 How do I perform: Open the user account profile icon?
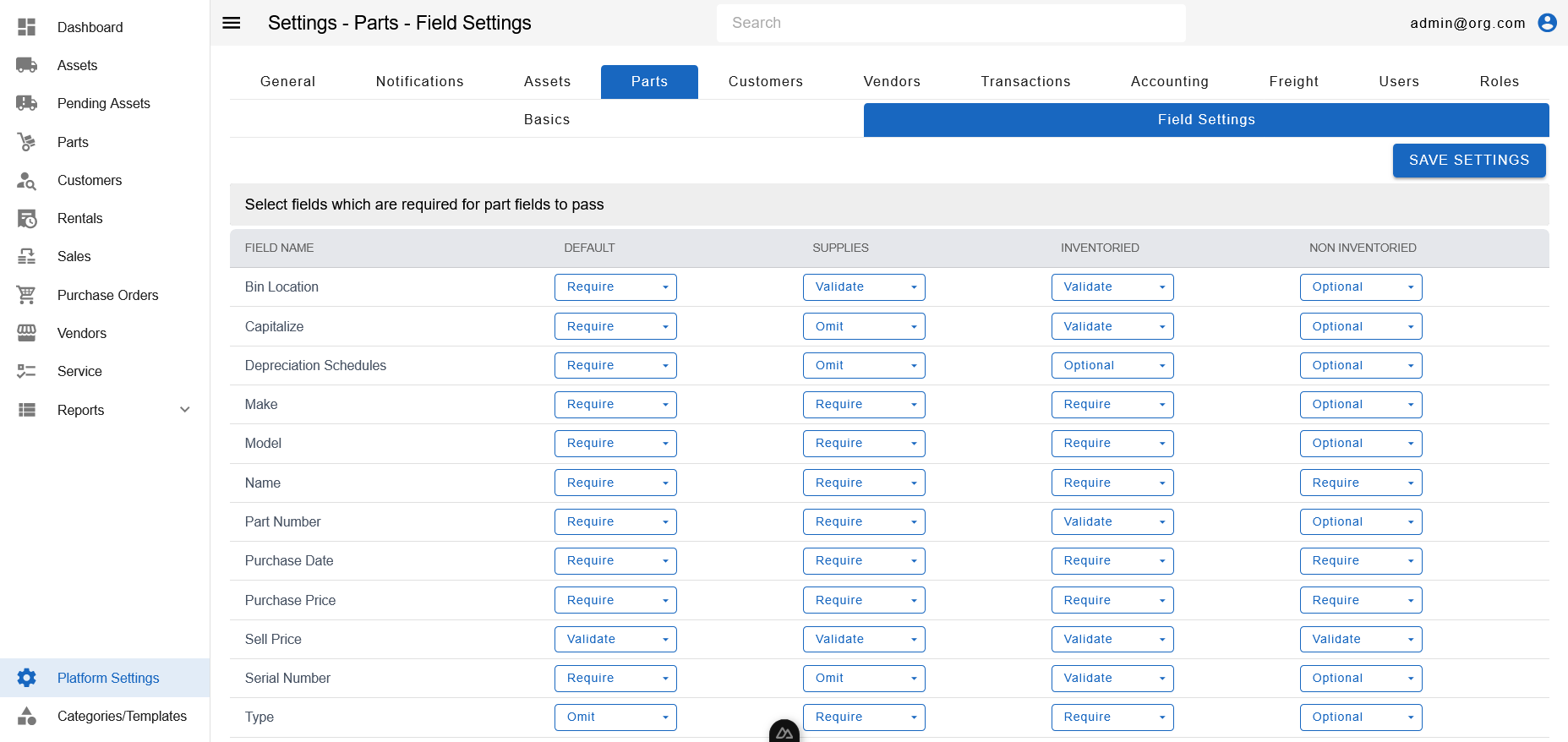tap(1547, 23)
